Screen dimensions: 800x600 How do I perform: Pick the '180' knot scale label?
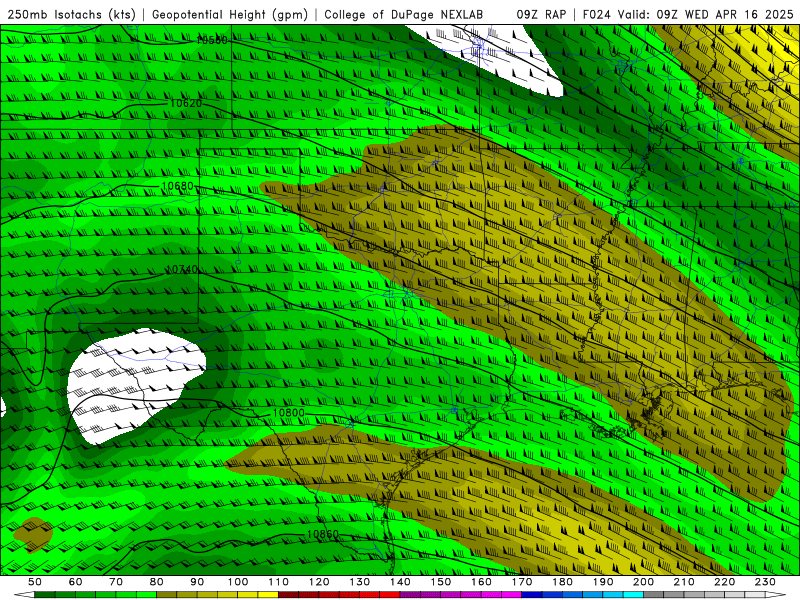point(562,582)
